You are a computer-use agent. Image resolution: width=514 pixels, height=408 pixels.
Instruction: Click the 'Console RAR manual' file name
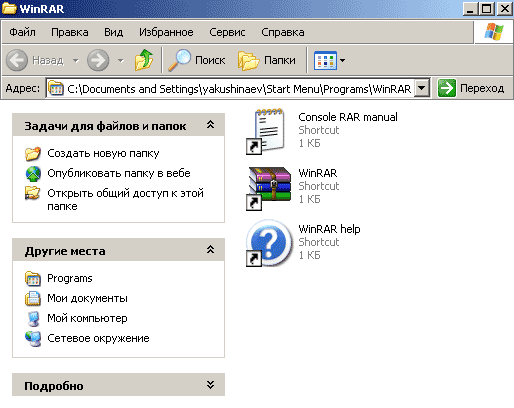click(x=348, y=117)
